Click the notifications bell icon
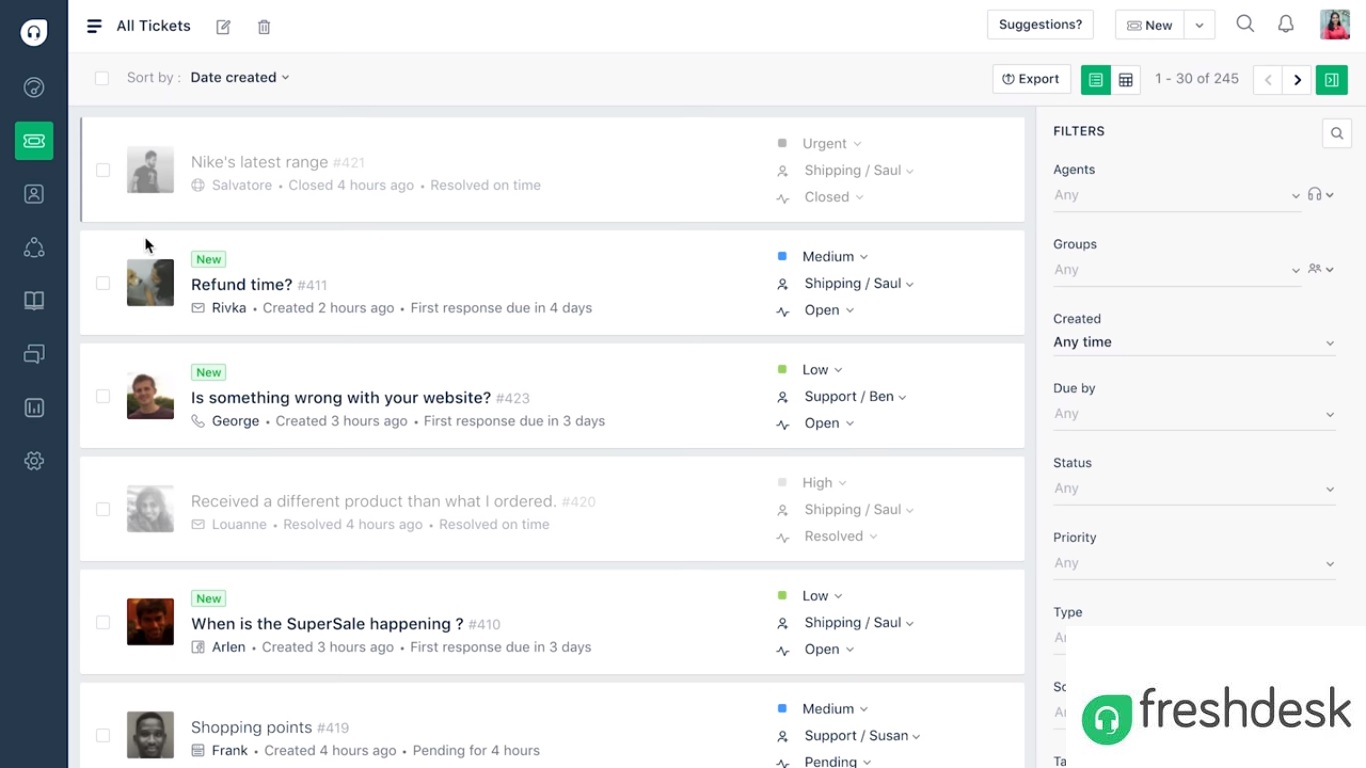 coord(1286,25)
